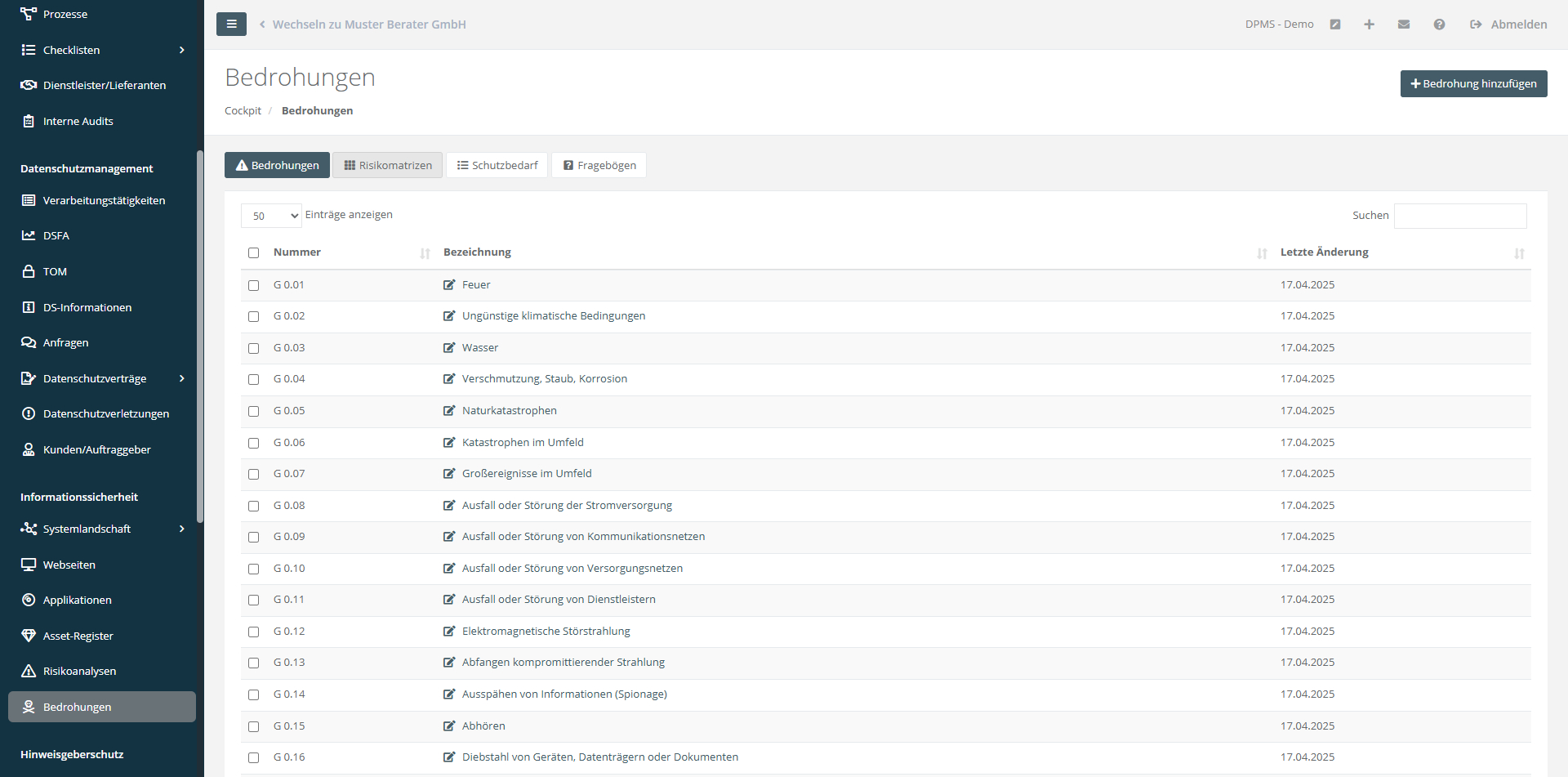Open the entries-per-page dropdown showing 50
The width and height of the screenshot is (1568, 777).
[271, 216]
